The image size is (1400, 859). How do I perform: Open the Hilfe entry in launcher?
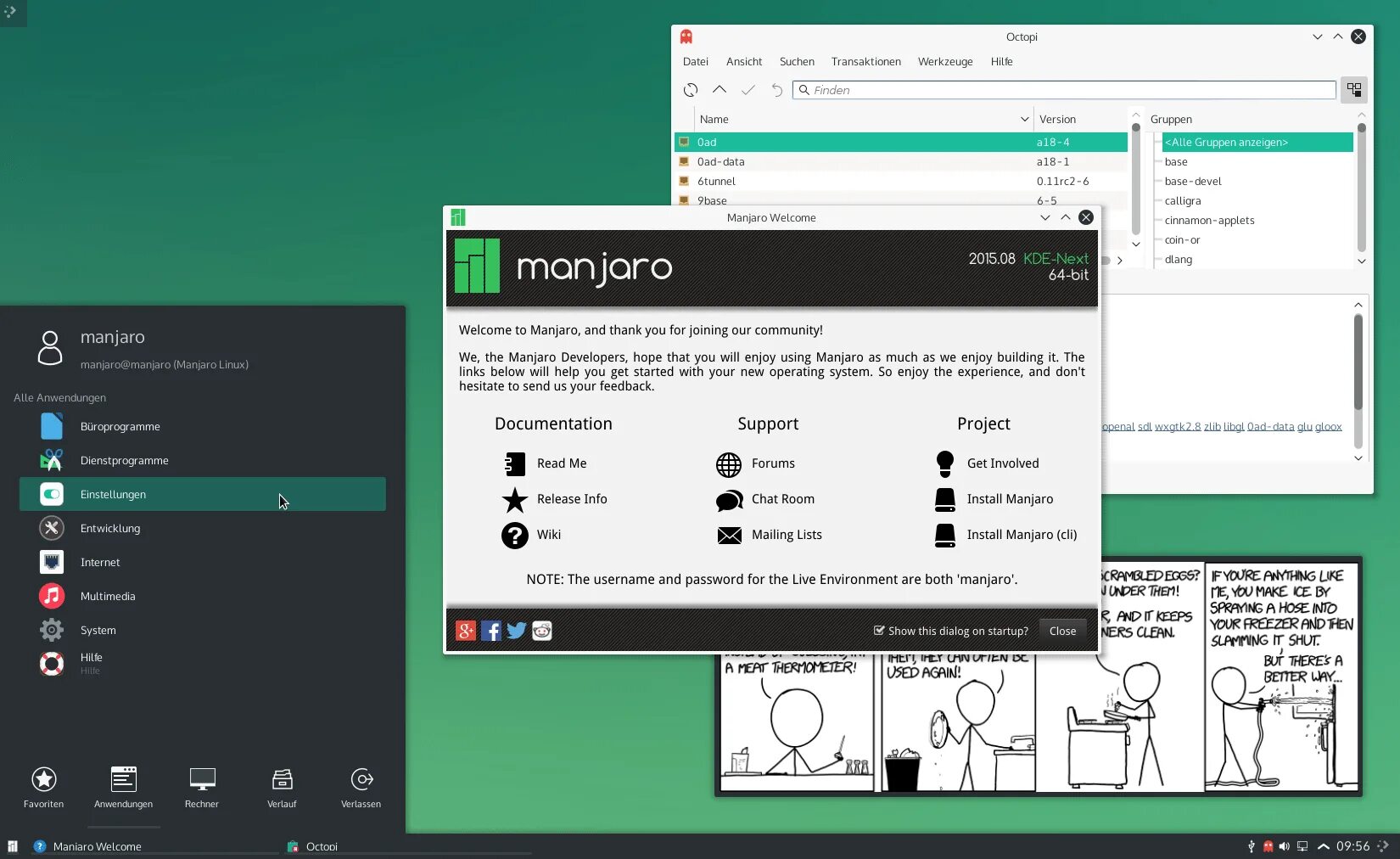203,664
